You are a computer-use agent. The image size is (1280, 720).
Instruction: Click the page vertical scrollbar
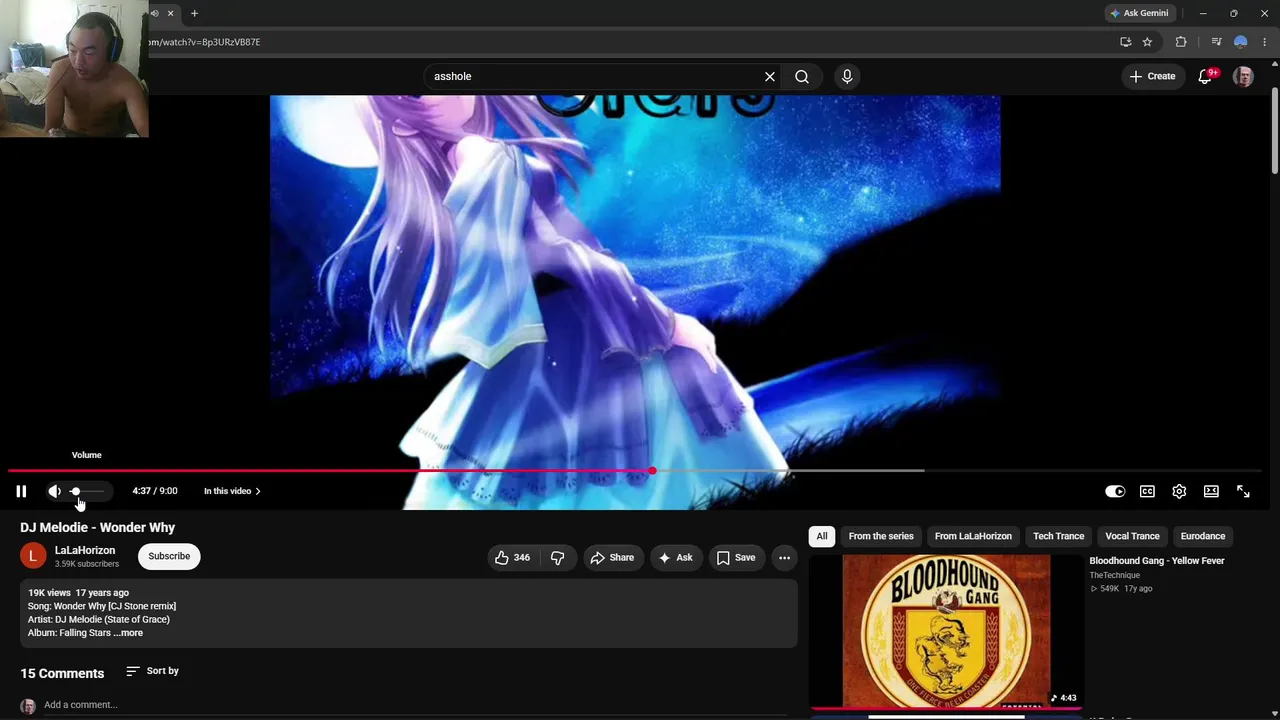pos(1274,133)
